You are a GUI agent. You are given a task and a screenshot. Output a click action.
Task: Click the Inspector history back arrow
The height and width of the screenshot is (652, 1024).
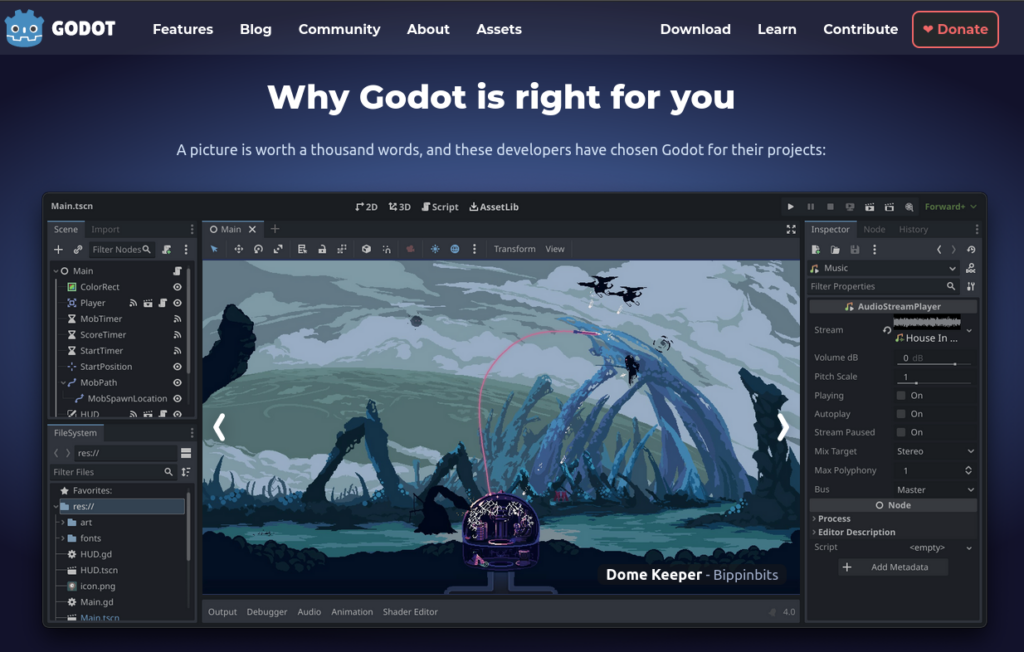pyautogui.click(x=939, y=250)
